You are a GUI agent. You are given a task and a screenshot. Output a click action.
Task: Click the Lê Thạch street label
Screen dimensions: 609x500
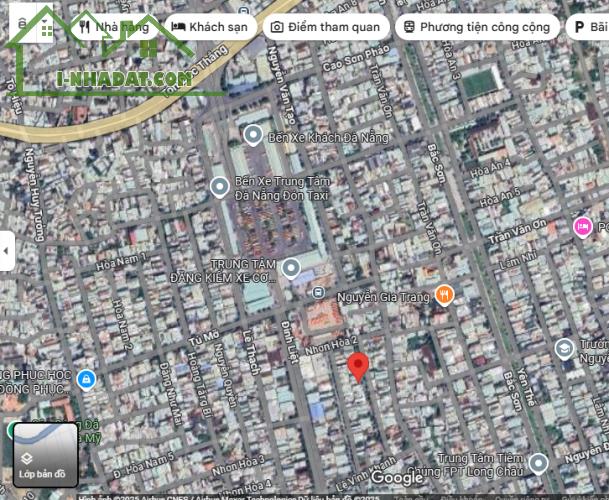tap(250, 353)
